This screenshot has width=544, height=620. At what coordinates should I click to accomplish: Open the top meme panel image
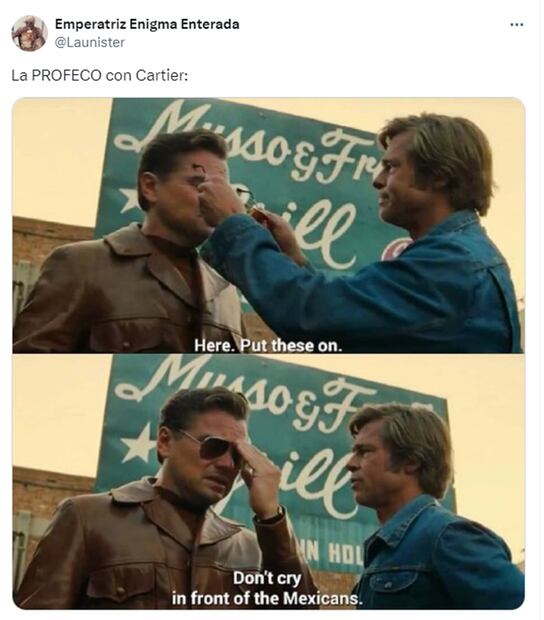pos(268,225)
